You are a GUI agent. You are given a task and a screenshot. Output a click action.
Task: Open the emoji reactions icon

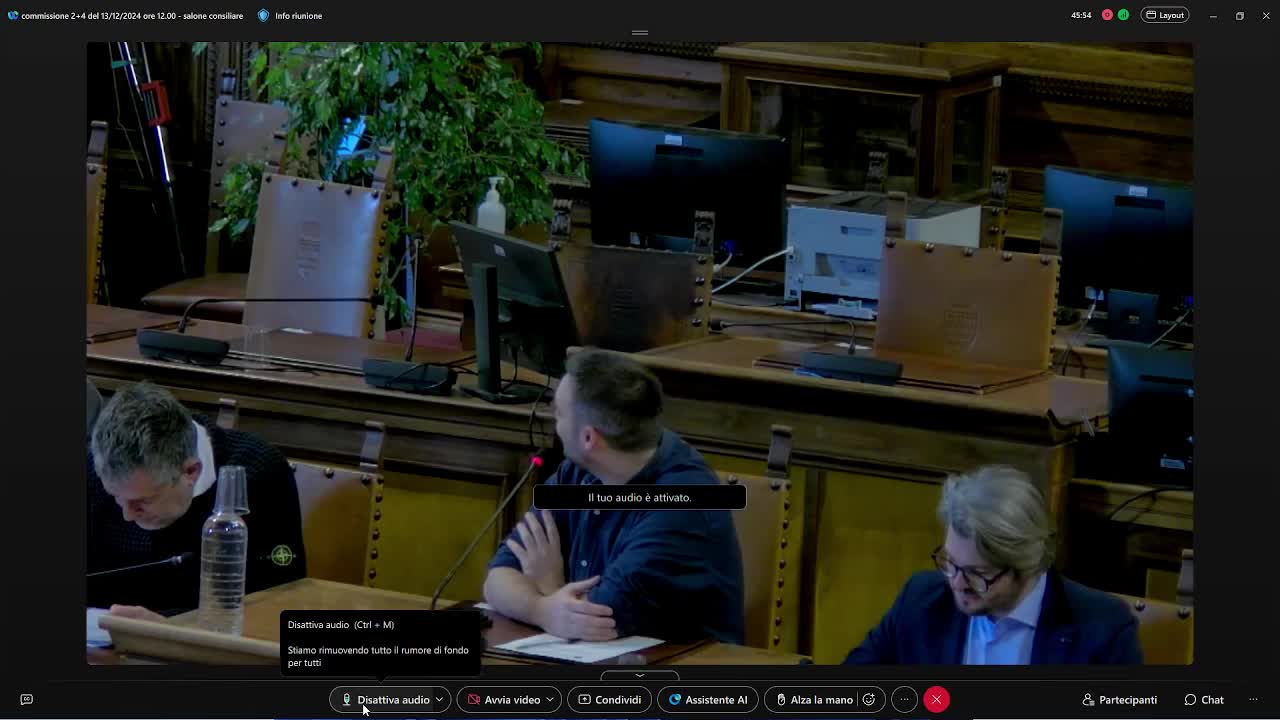coord(869,700)
